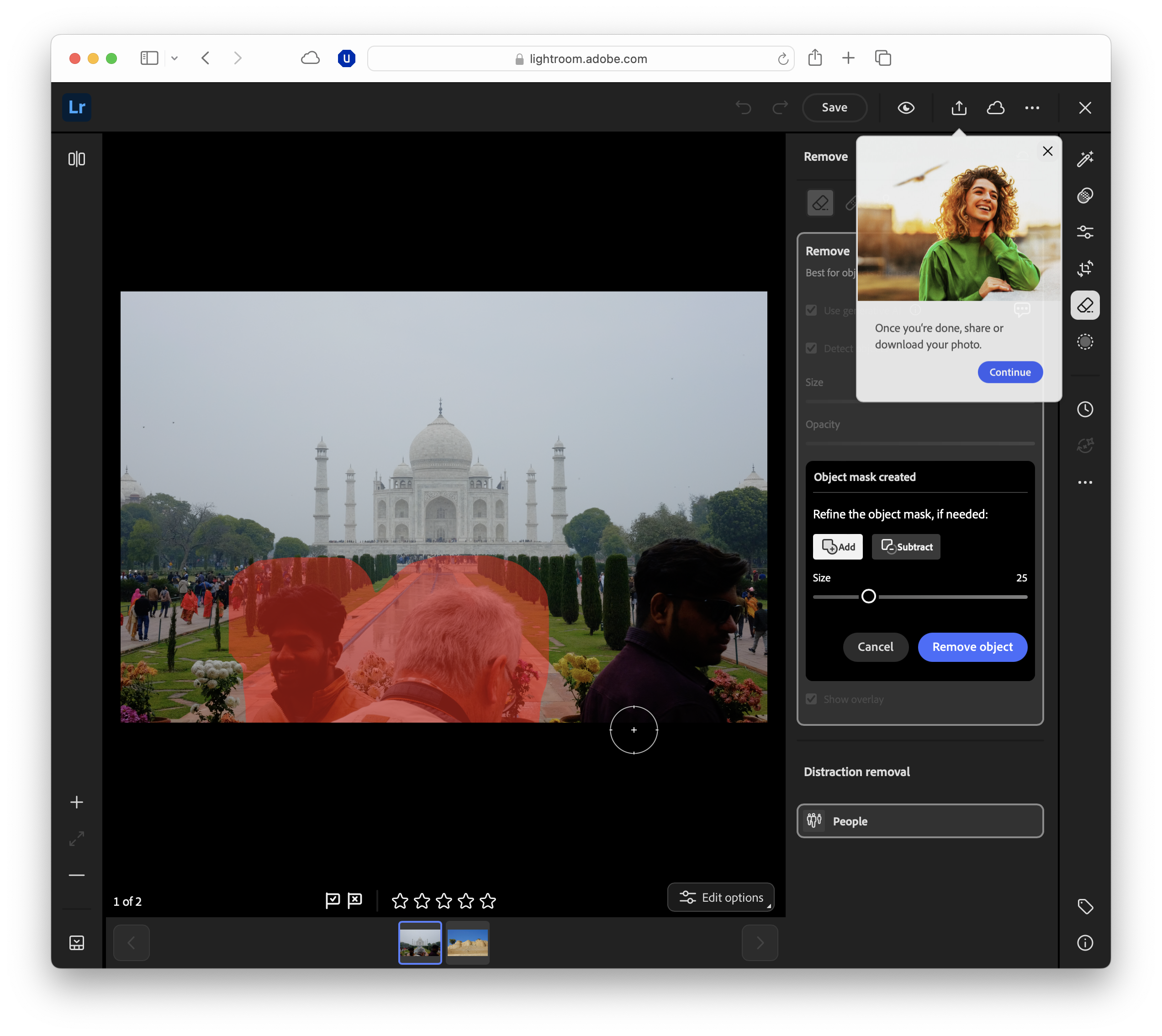The width and height of the screenshot is (1162, 1036).
Task: Open a new Safari tab
Action: pos(848,58)
